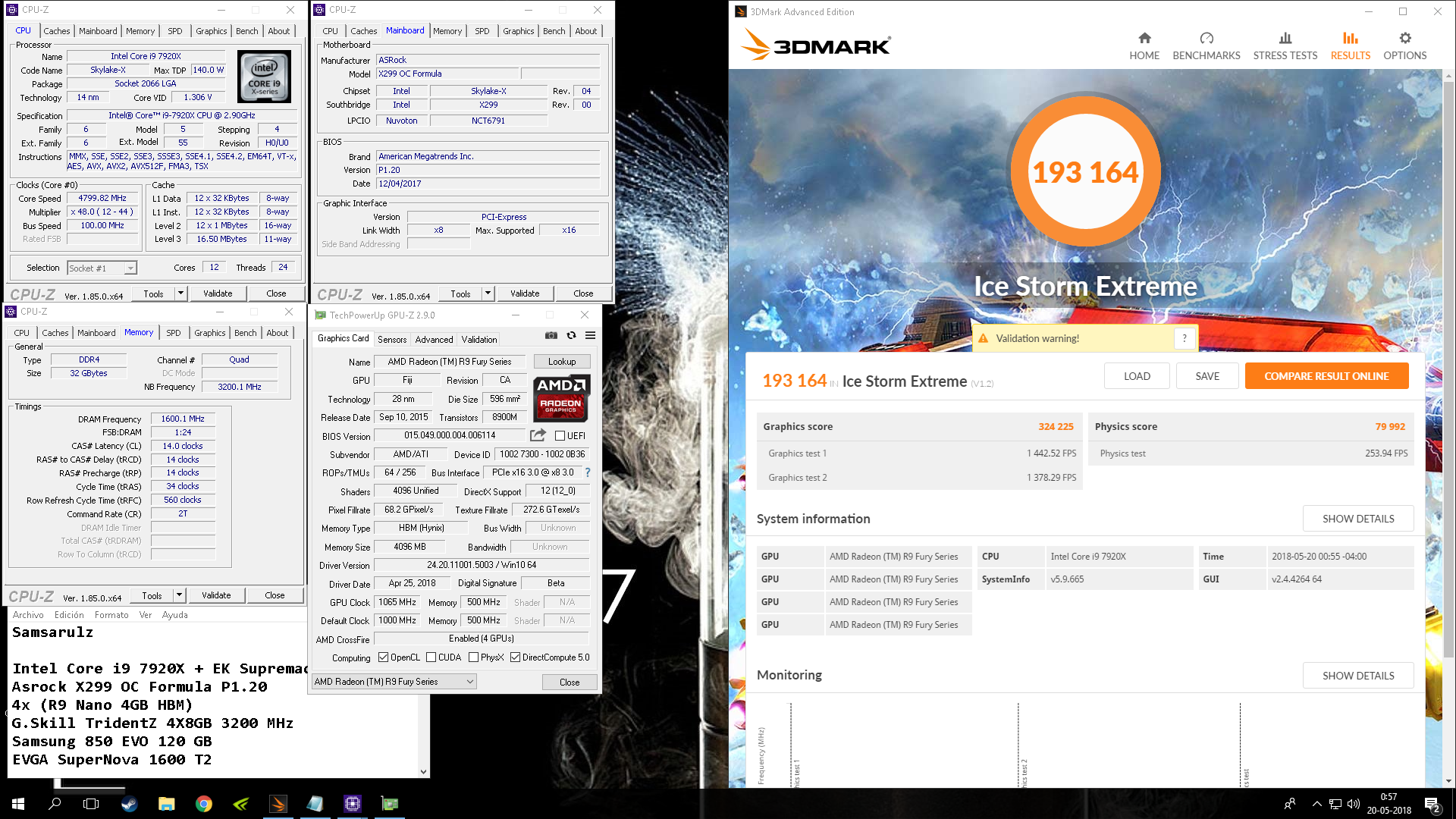The height and width of the screenshot is (819, 1456).
Task: Open the Windows Start menu
Action: click(x=18, y=804)
